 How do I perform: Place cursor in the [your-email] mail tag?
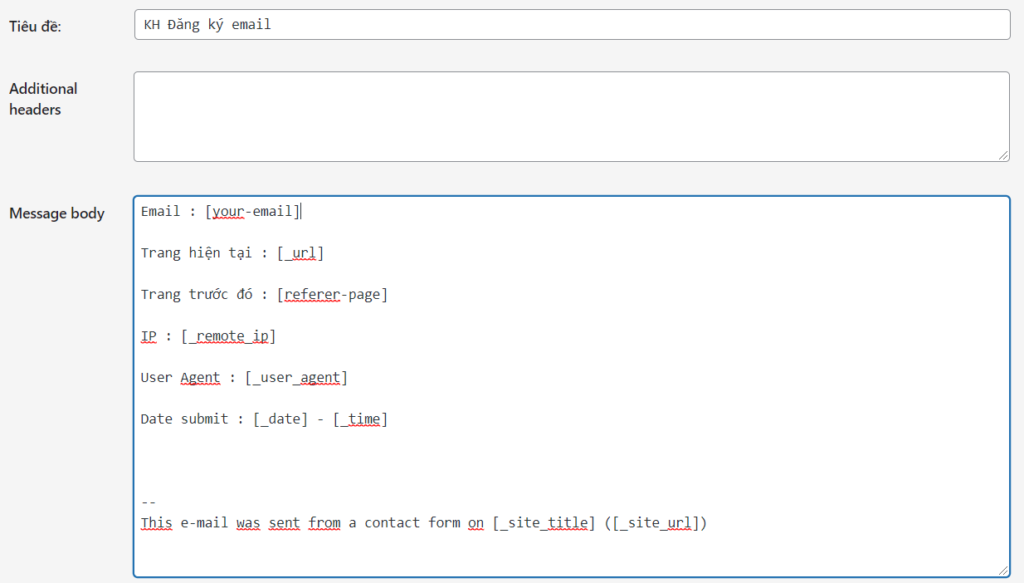click(253, 212)
